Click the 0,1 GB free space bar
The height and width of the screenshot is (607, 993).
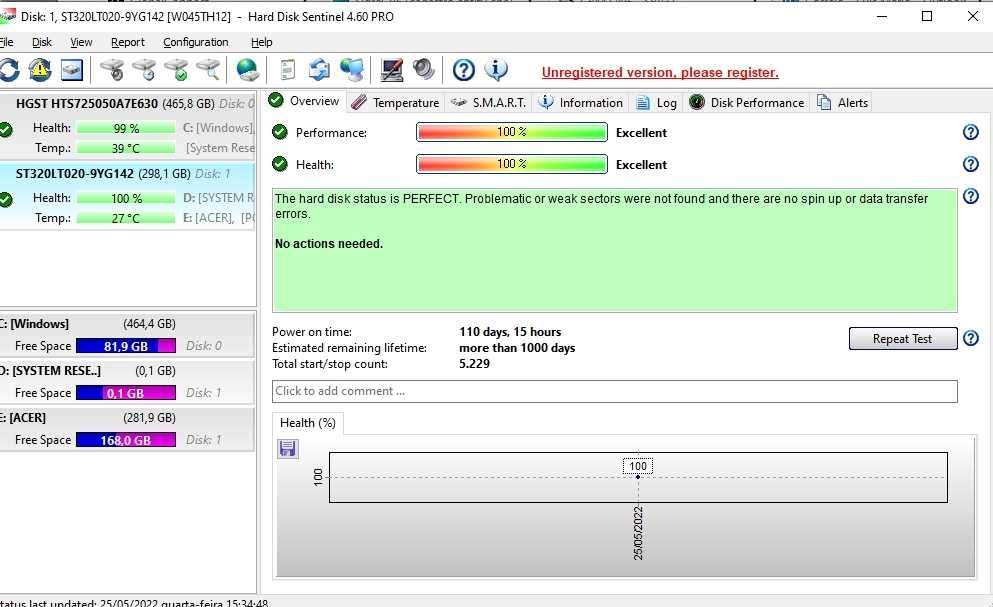pos(125,393)
